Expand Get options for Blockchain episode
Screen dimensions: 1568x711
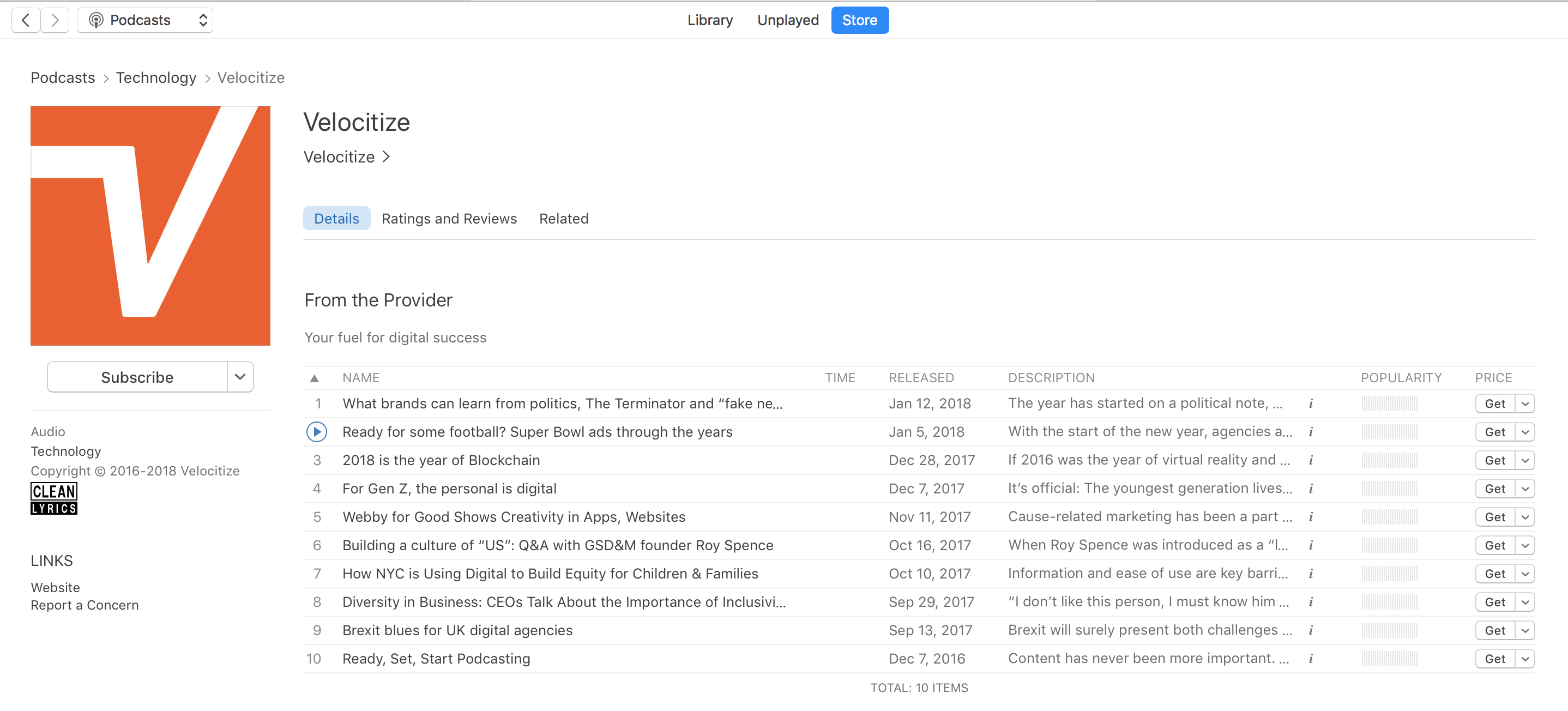[1525, 460]
